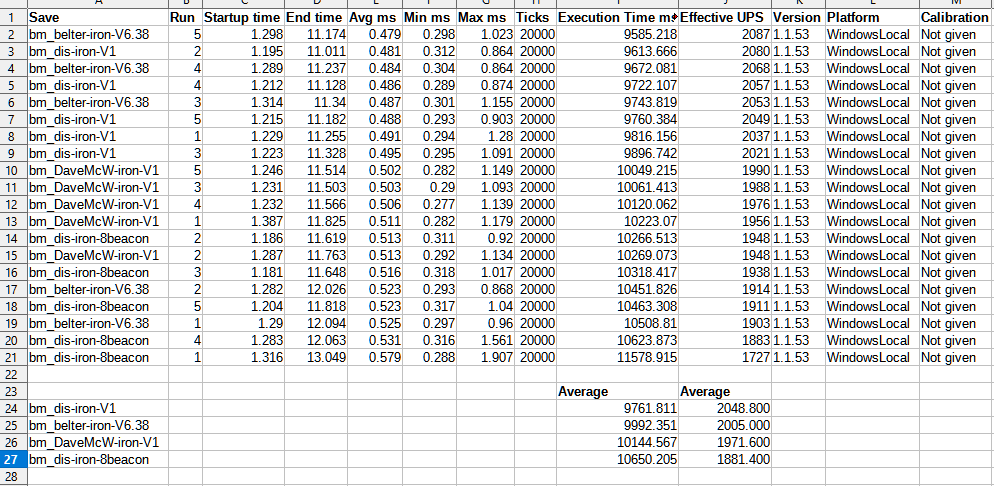This screenshot has width=994, height=486.
Task: Select startup time cell 1.298
Action: 243,35
